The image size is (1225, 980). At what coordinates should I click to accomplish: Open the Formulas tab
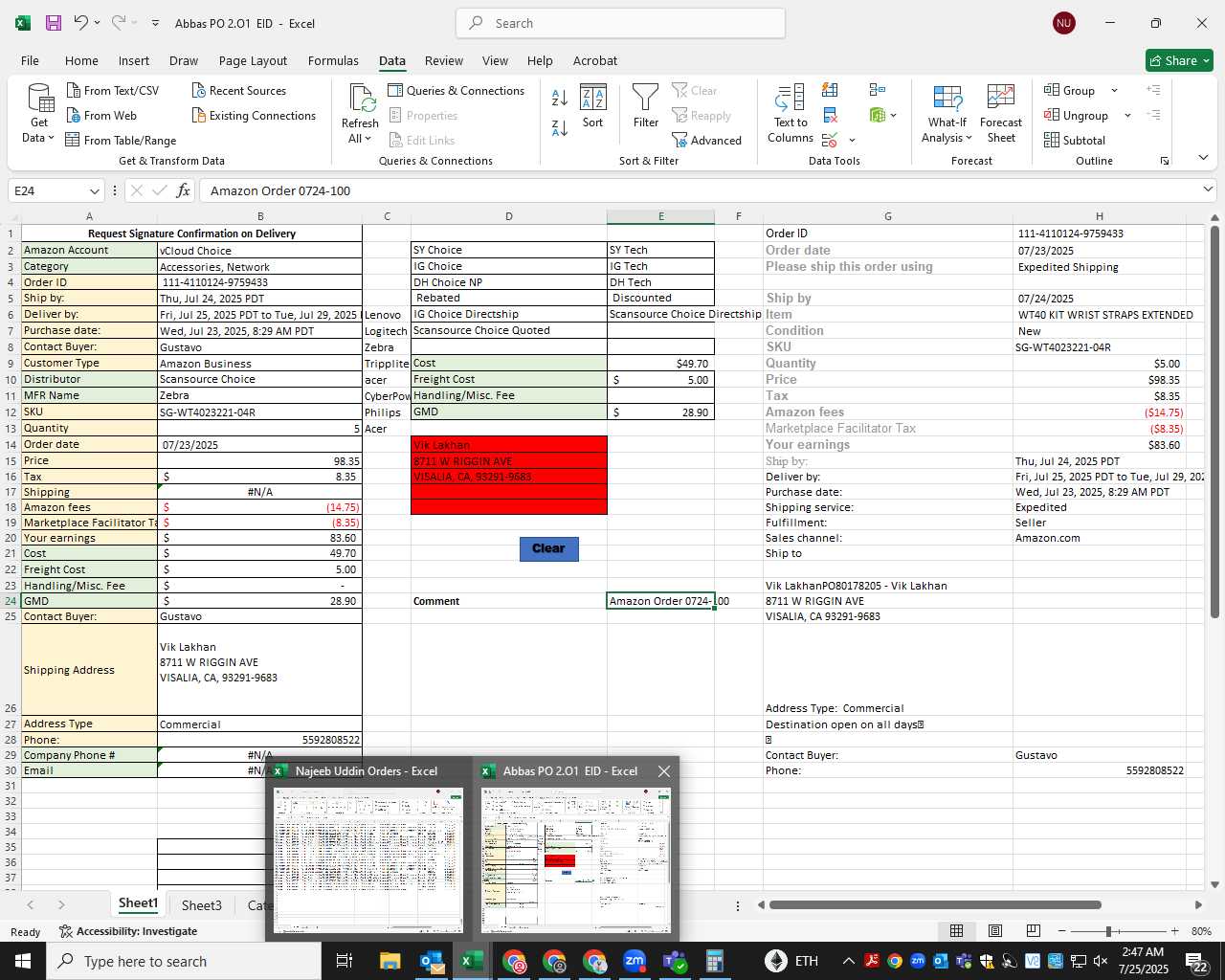click(x=333, y=60)
